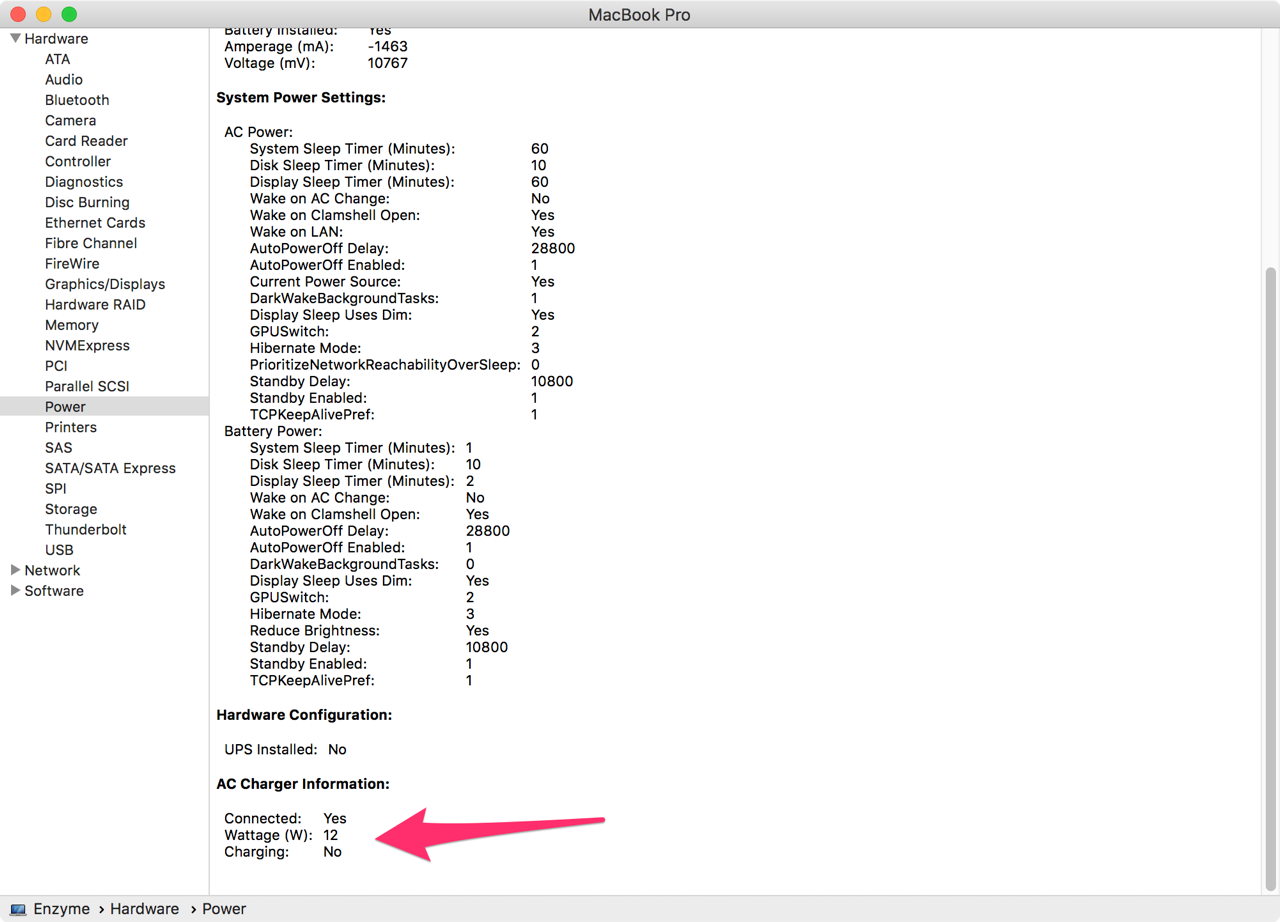The width and height of the screenshot is (1280, 922).
Task: Collapse the Hardware category
Action: click(15, 39)
